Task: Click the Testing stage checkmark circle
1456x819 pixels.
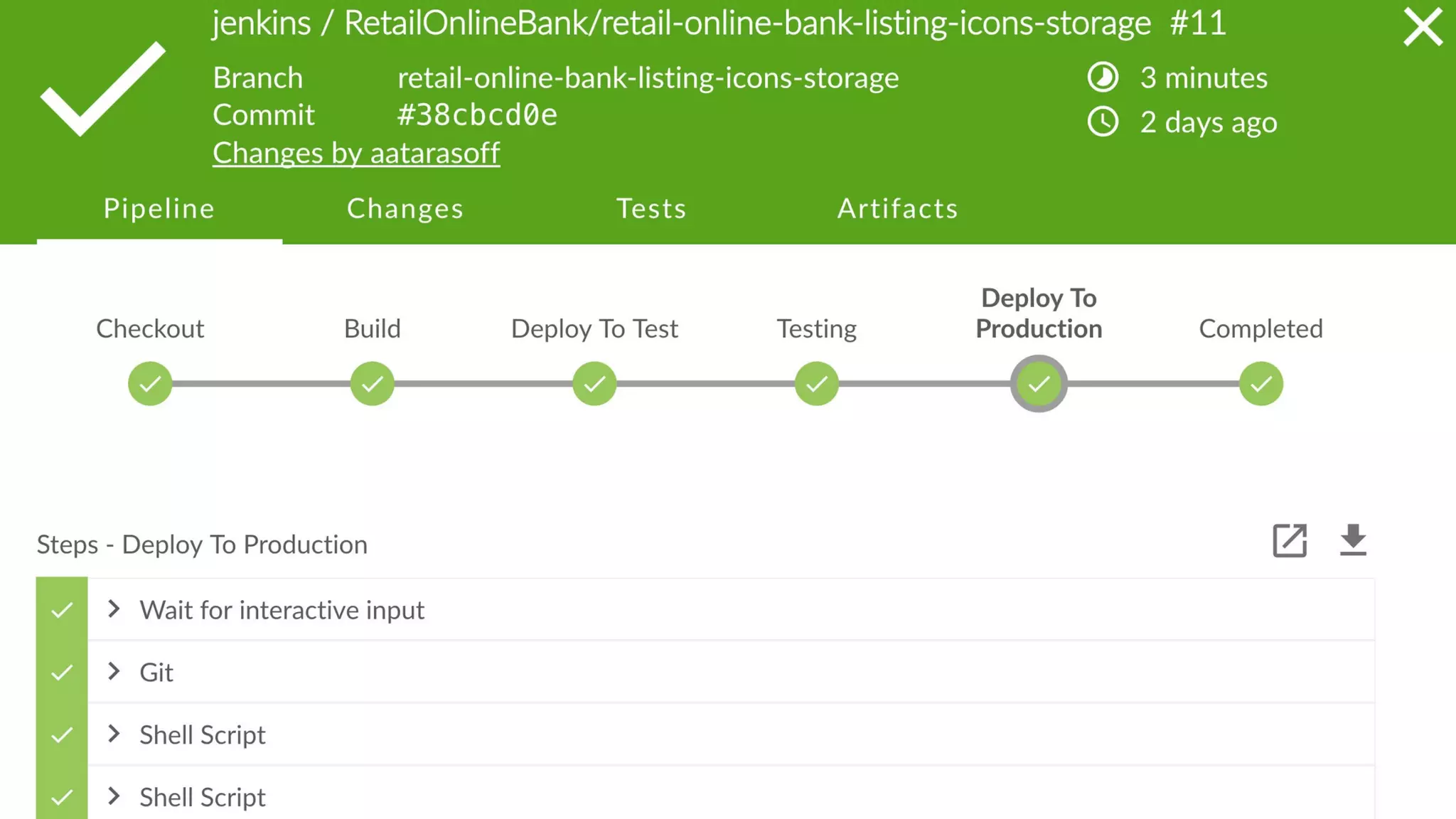Action: point(816,384)
